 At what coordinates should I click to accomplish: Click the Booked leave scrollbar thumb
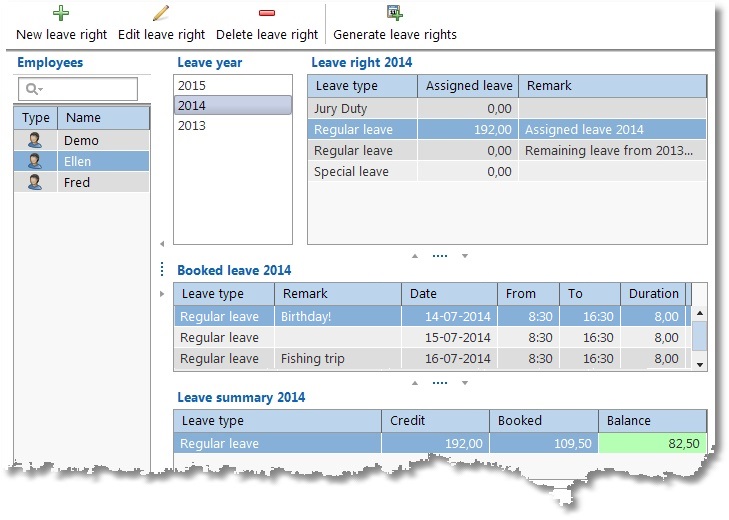(x=700, y=336)
